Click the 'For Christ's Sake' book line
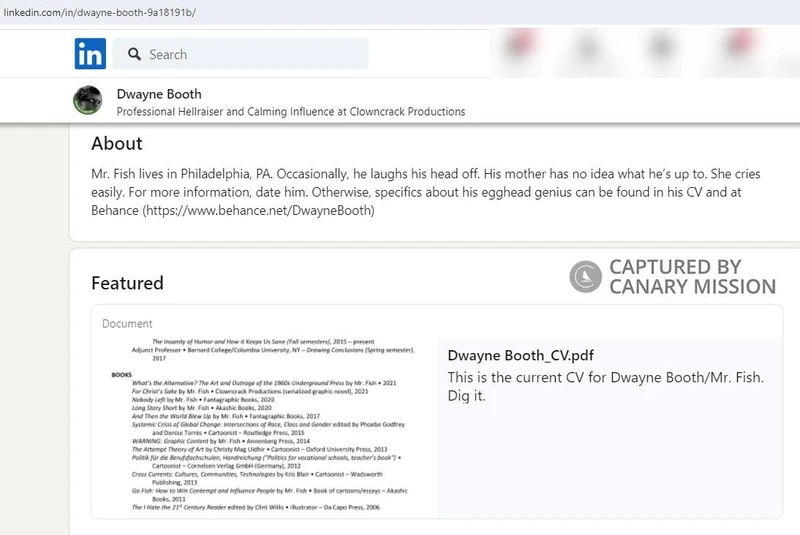 click(x=250, y=392)
